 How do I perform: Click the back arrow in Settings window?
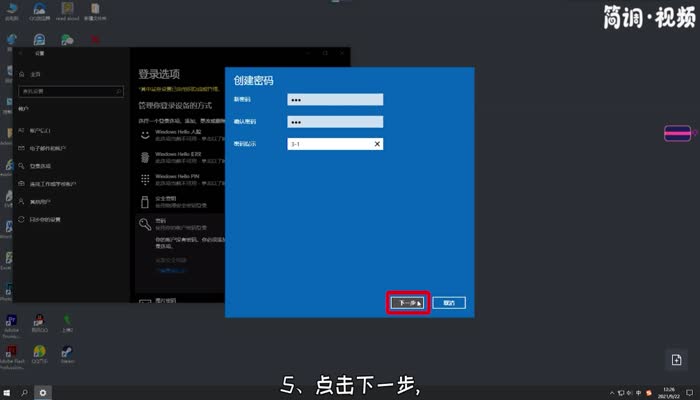[21, 53]
